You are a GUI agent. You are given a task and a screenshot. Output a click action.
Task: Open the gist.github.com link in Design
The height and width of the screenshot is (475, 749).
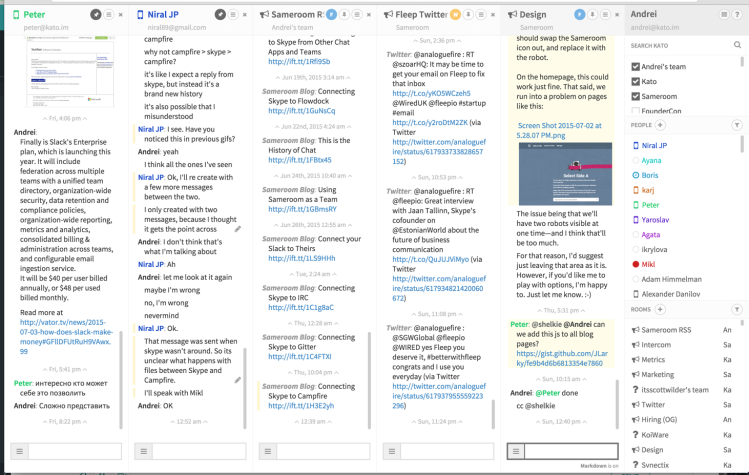click(562, 358)
